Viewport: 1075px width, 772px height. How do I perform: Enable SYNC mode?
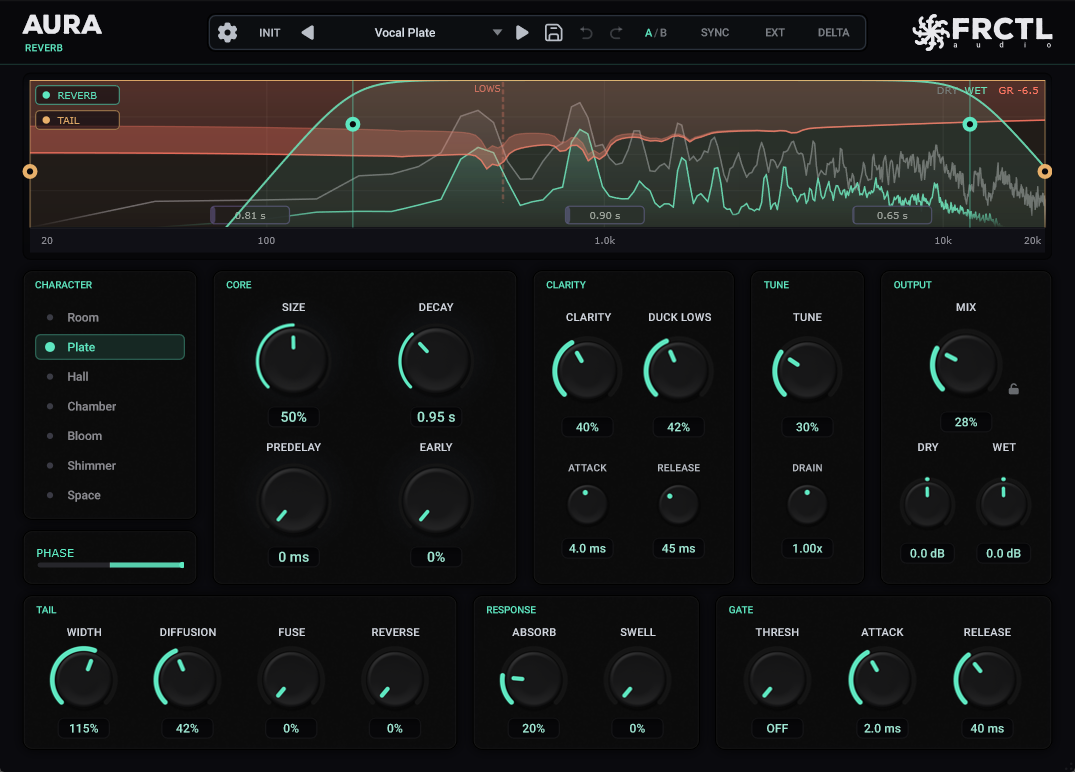click(714, 32)
